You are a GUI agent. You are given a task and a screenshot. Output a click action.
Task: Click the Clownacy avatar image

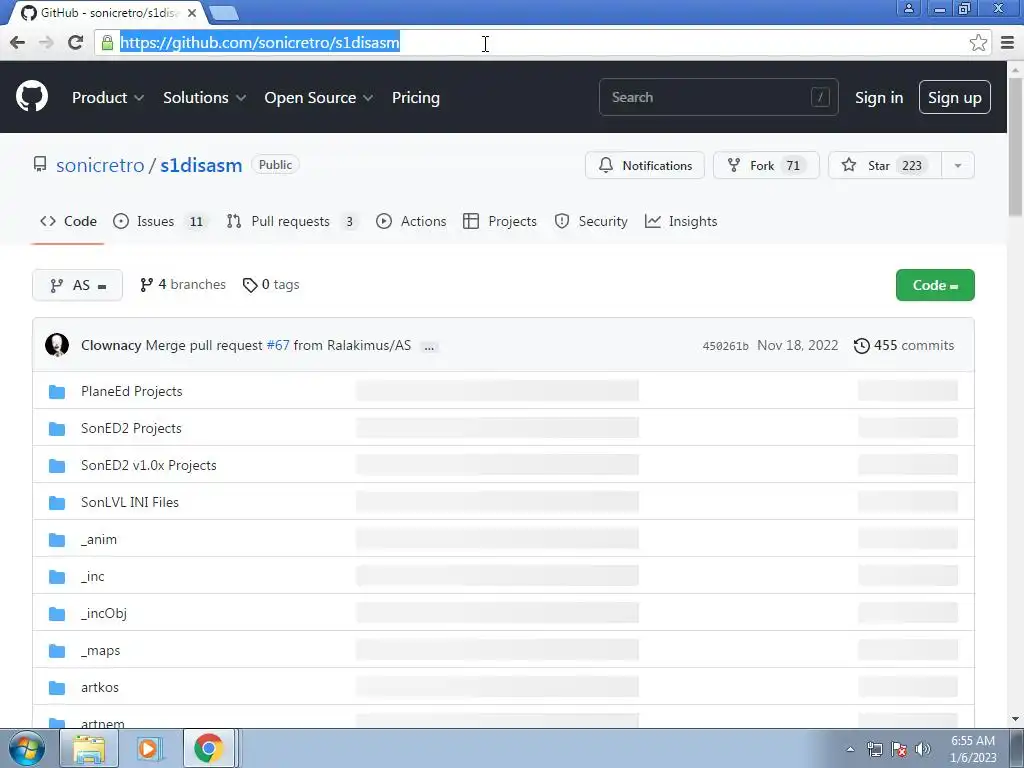57,345
